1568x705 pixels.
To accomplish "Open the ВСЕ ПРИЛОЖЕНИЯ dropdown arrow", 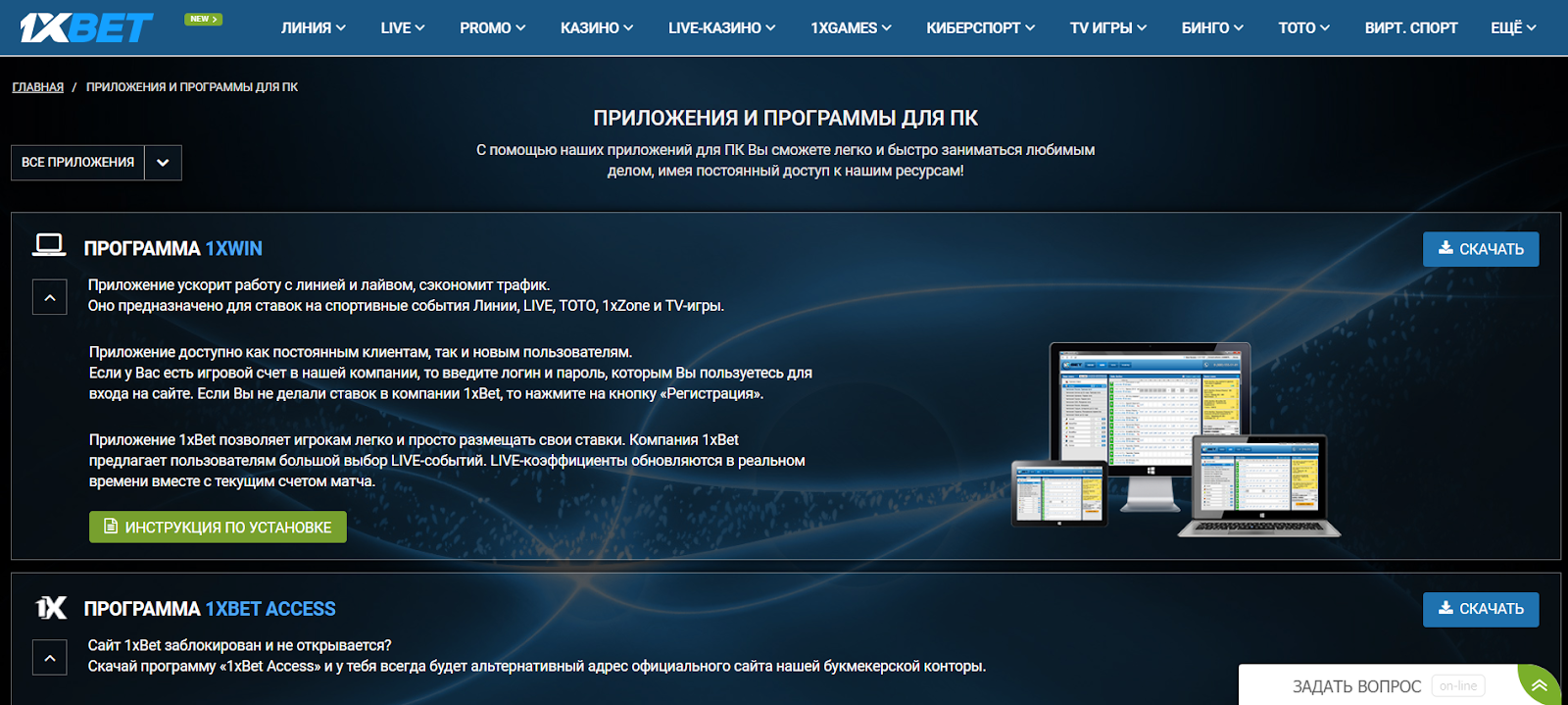I will [x=163, y=163].
